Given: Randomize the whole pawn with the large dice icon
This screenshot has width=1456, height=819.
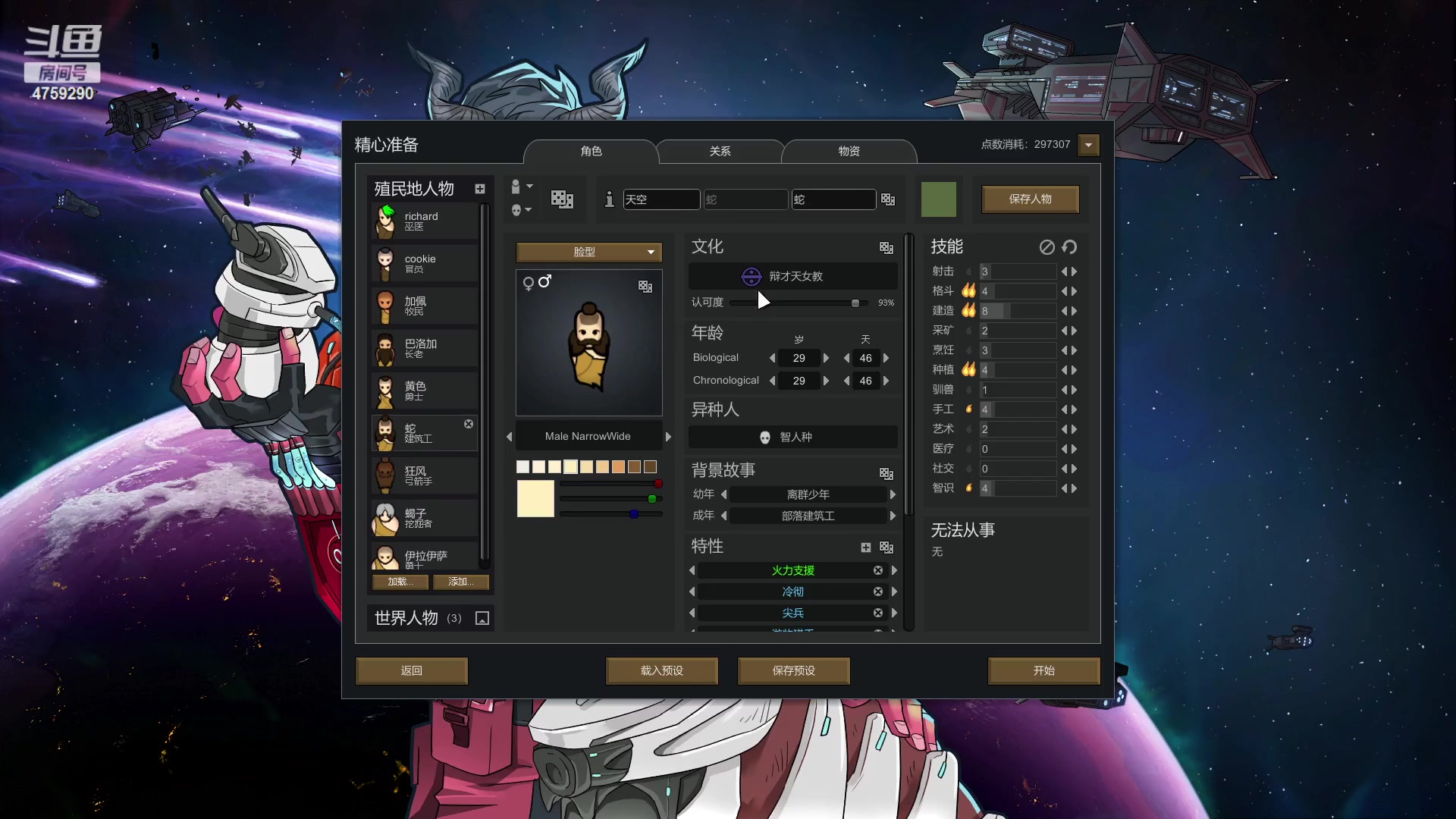Looking at the screenshot, I should pyautogui.click(x=562, y=199).
